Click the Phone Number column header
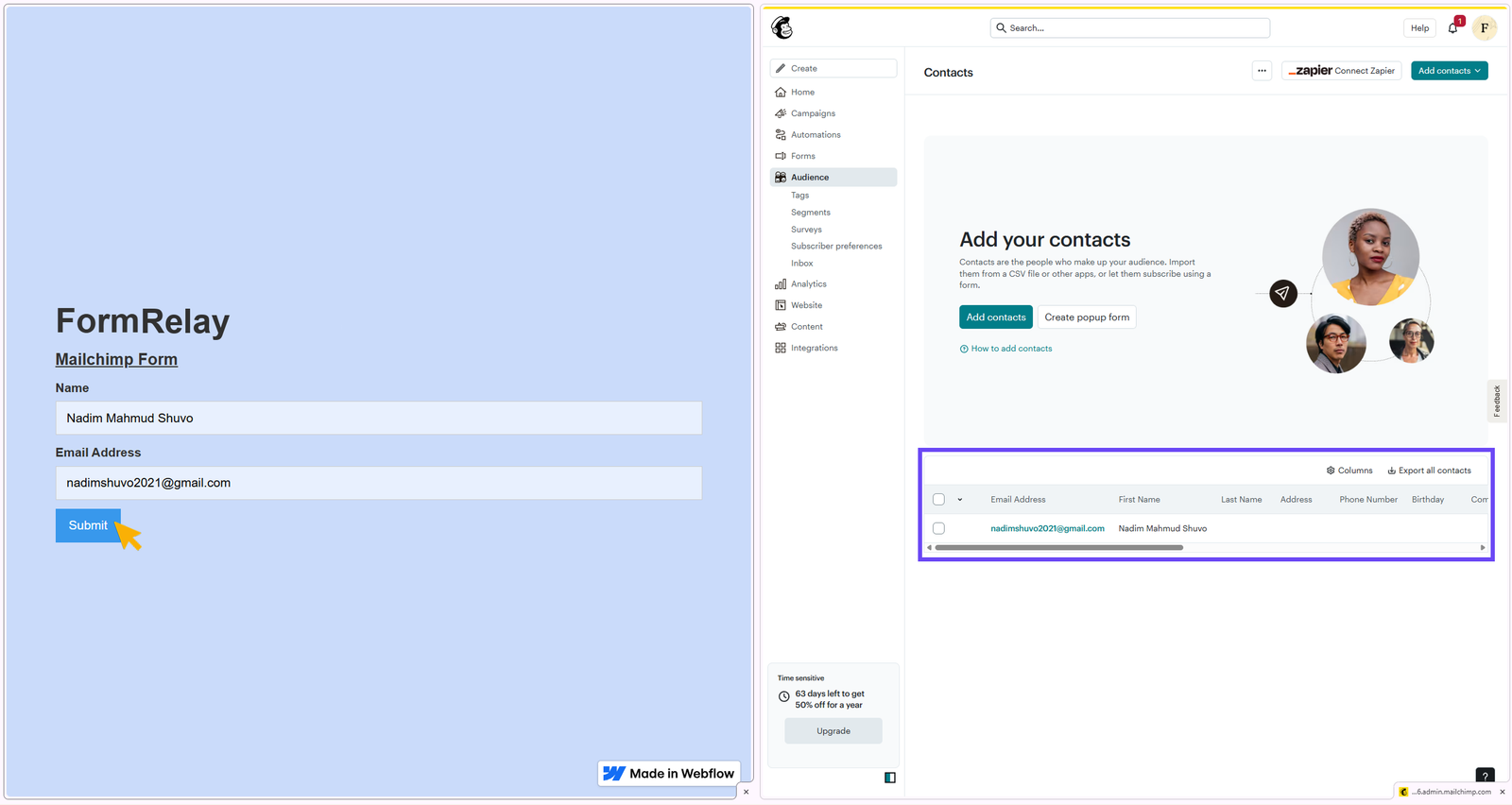 coord(1368,500)
